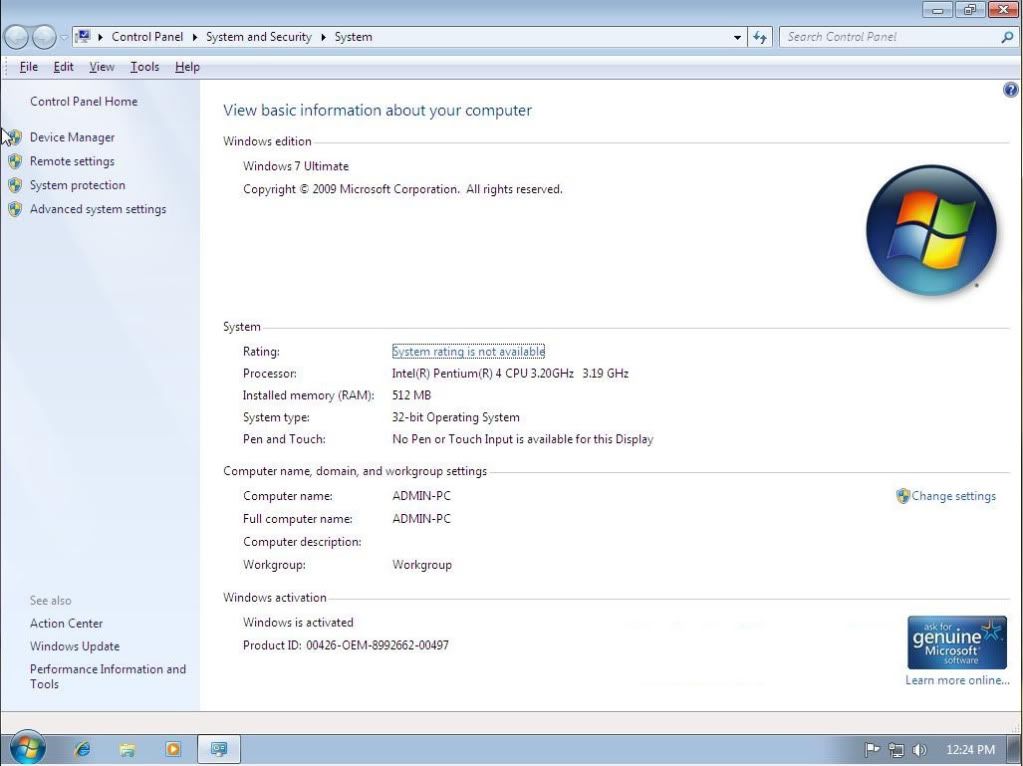Open Action Center flag in system tray
The width and height of the screenshot is (1023, 766).
[872, 750]
